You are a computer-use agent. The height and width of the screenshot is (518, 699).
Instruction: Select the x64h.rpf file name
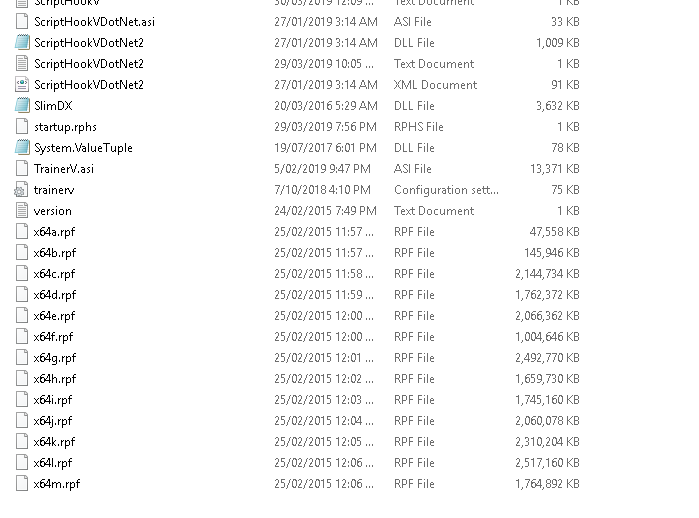click(x=54, y=379)
